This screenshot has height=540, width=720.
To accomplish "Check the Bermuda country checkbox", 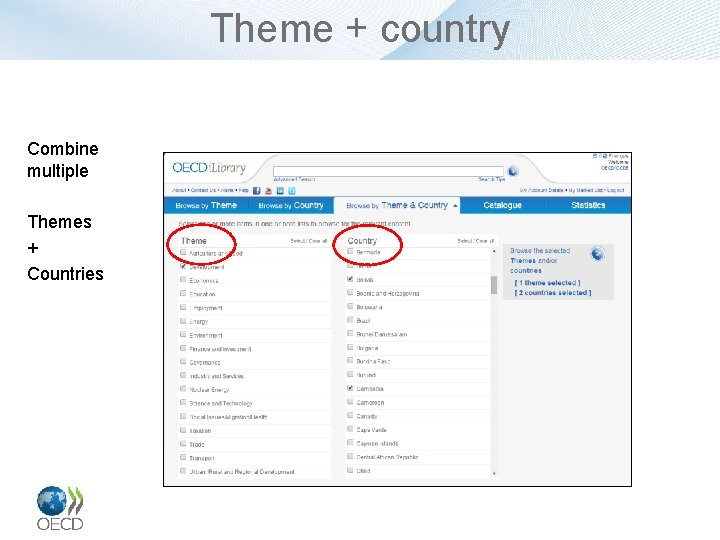I will (x=350, y=252).
